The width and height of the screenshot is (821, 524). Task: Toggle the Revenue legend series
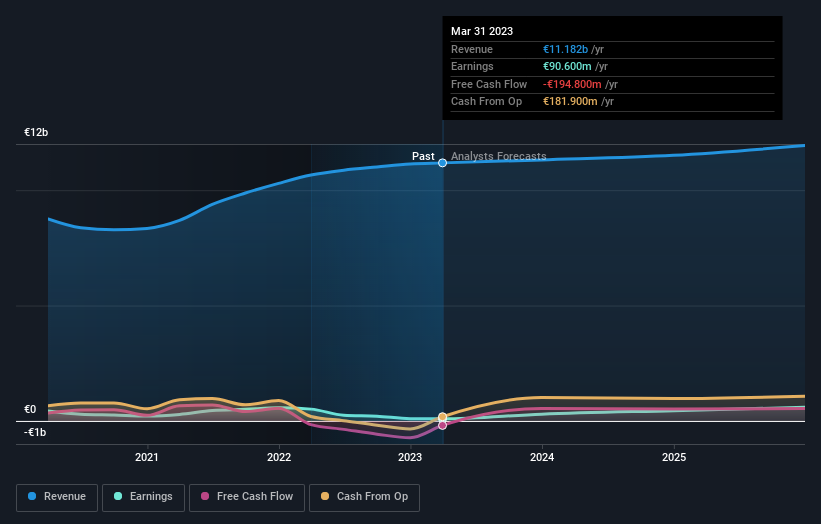pos(57,497)
